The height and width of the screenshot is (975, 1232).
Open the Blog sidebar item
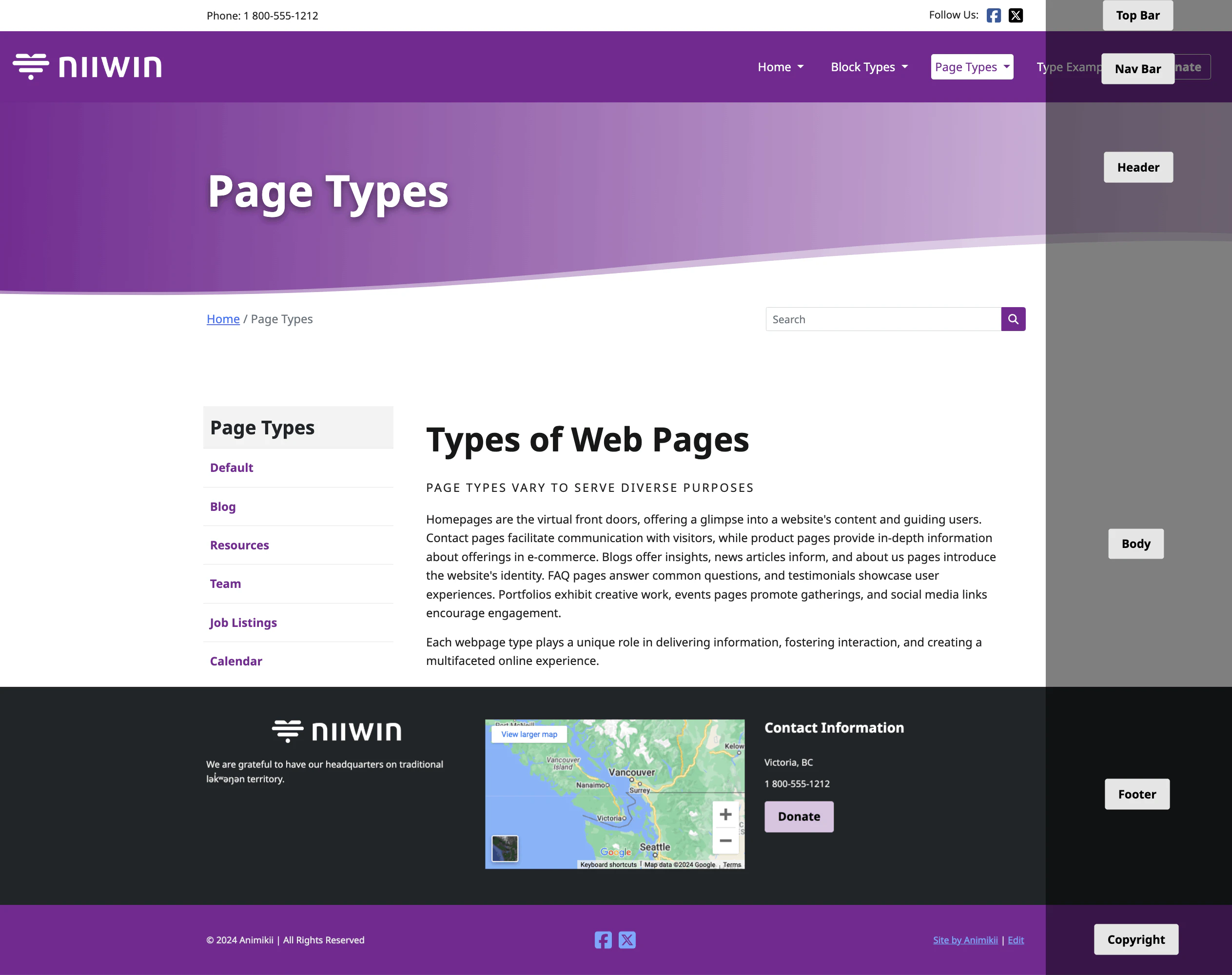tap(223, 507)
